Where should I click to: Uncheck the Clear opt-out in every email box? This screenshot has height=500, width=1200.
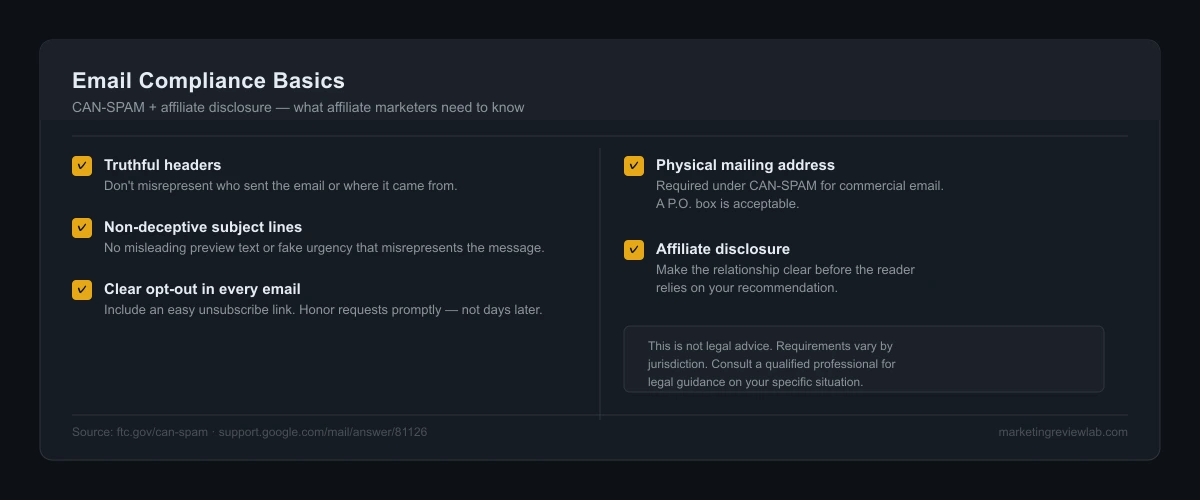coord(82,290)
